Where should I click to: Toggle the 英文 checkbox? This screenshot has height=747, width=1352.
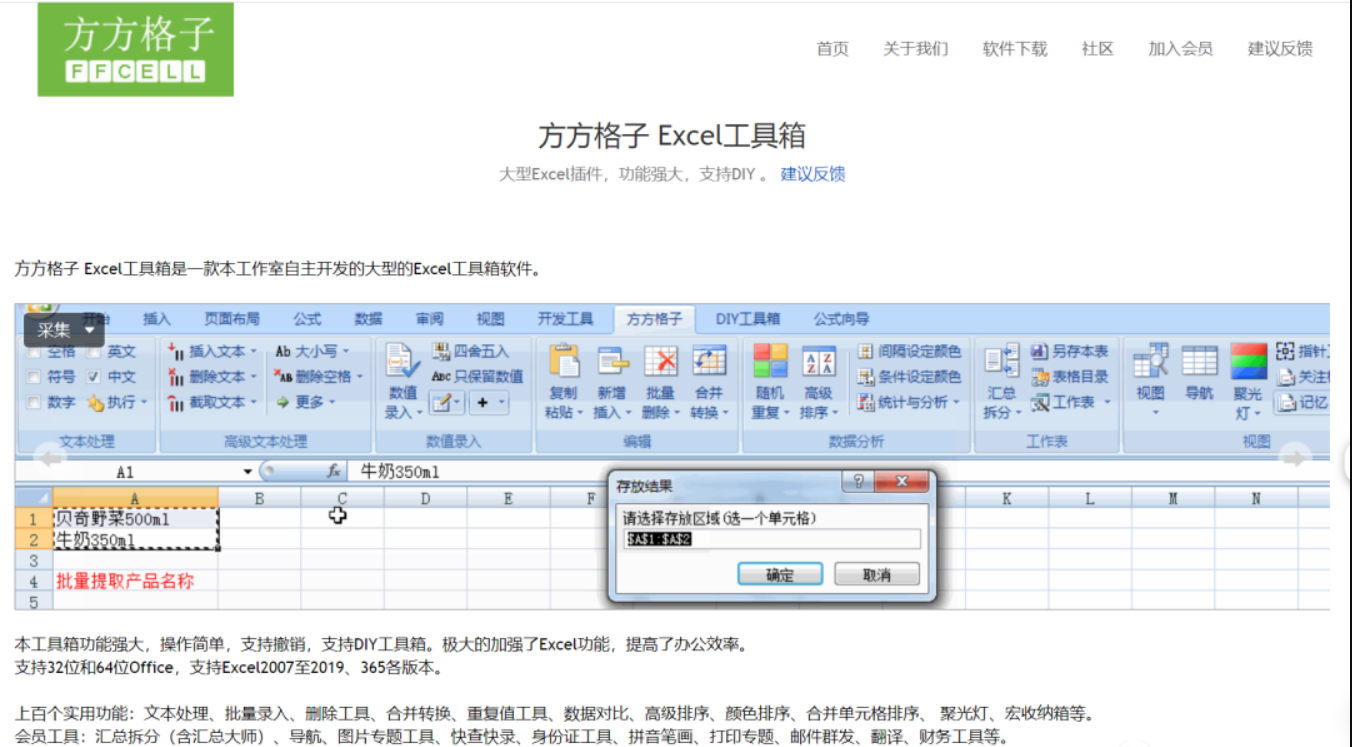click(x=93, y=352)
